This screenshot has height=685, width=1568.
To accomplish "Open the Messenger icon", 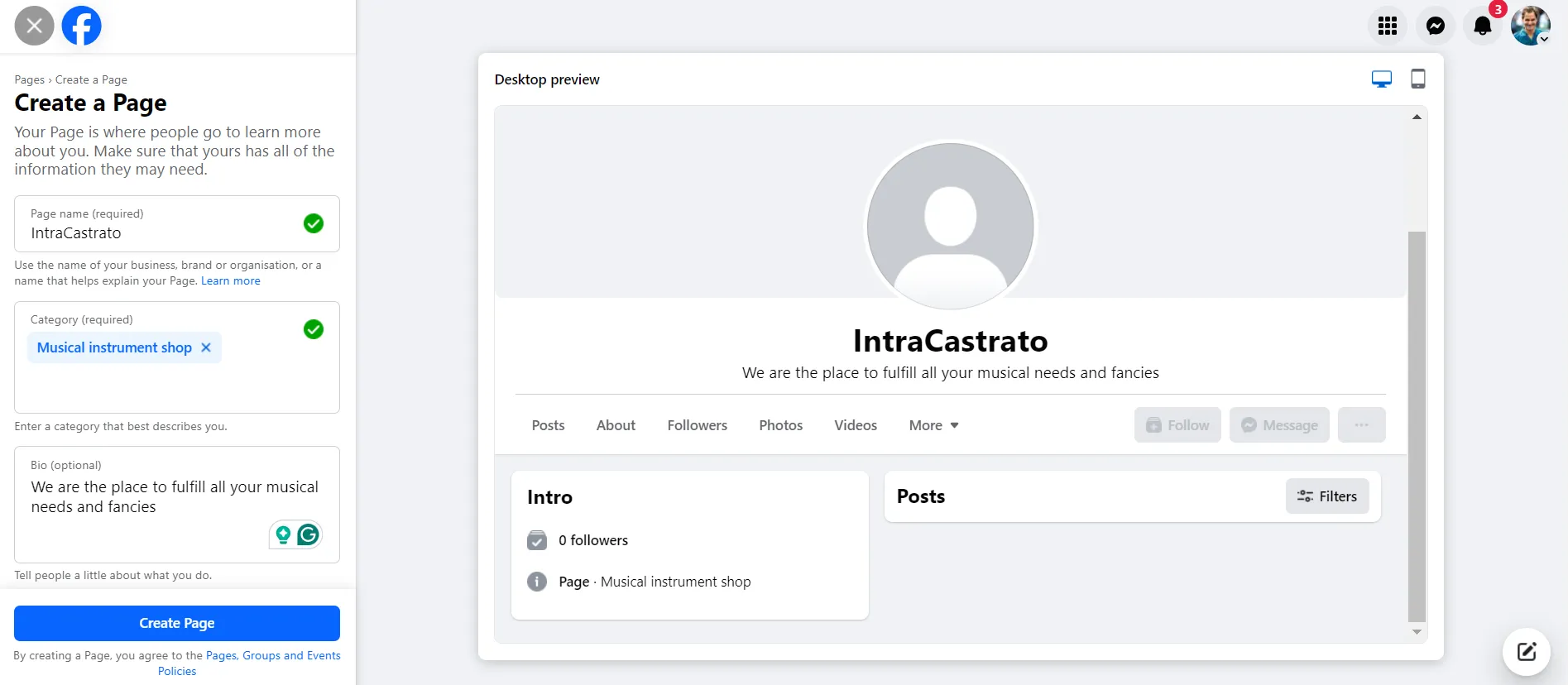I will tap(1436, 26).
